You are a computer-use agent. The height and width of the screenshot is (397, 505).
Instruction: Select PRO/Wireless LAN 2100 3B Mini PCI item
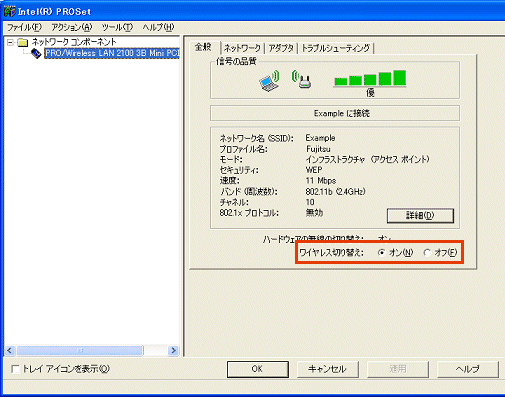point(112,53)
